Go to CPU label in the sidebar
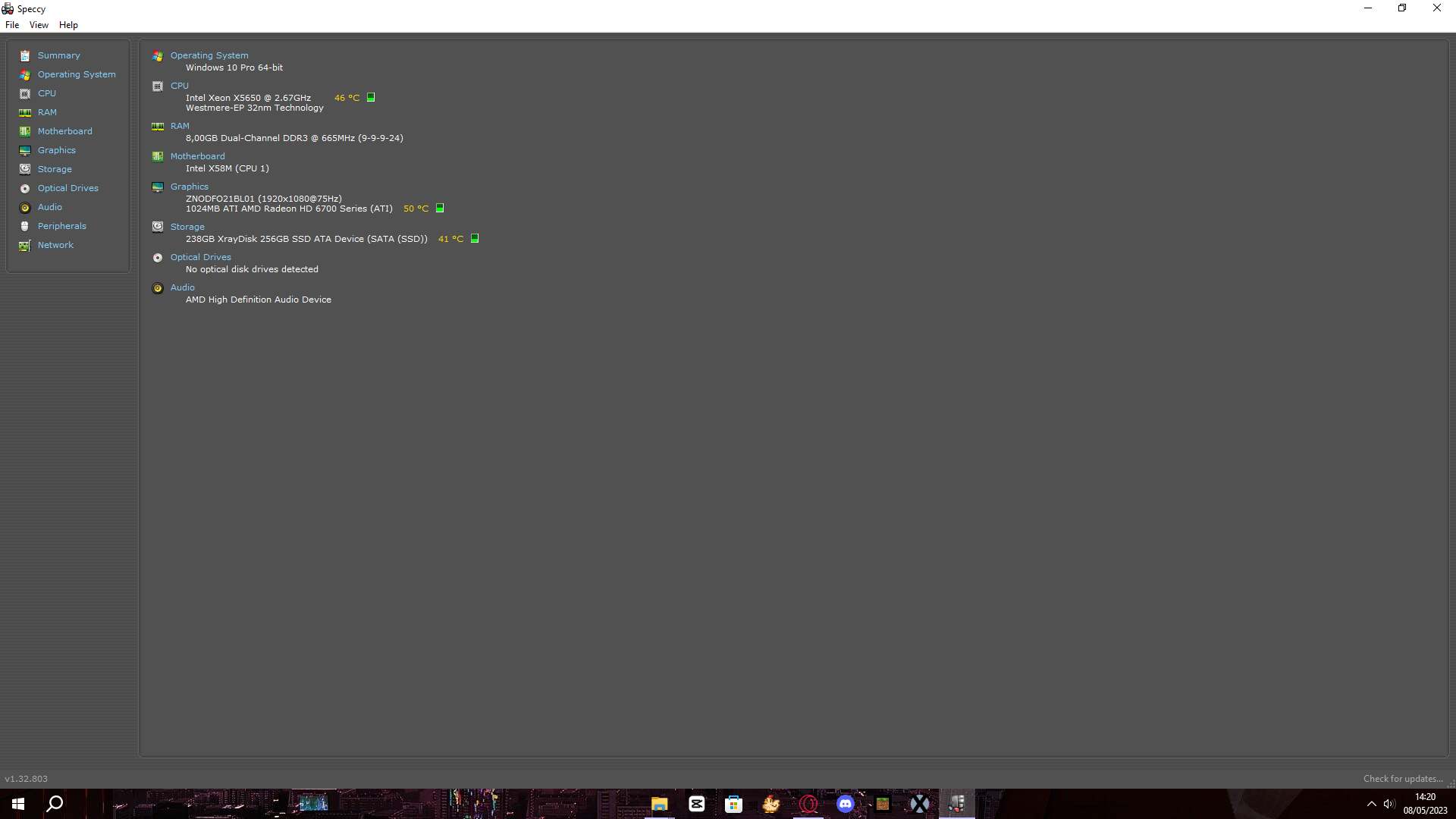 pos(47,93)
